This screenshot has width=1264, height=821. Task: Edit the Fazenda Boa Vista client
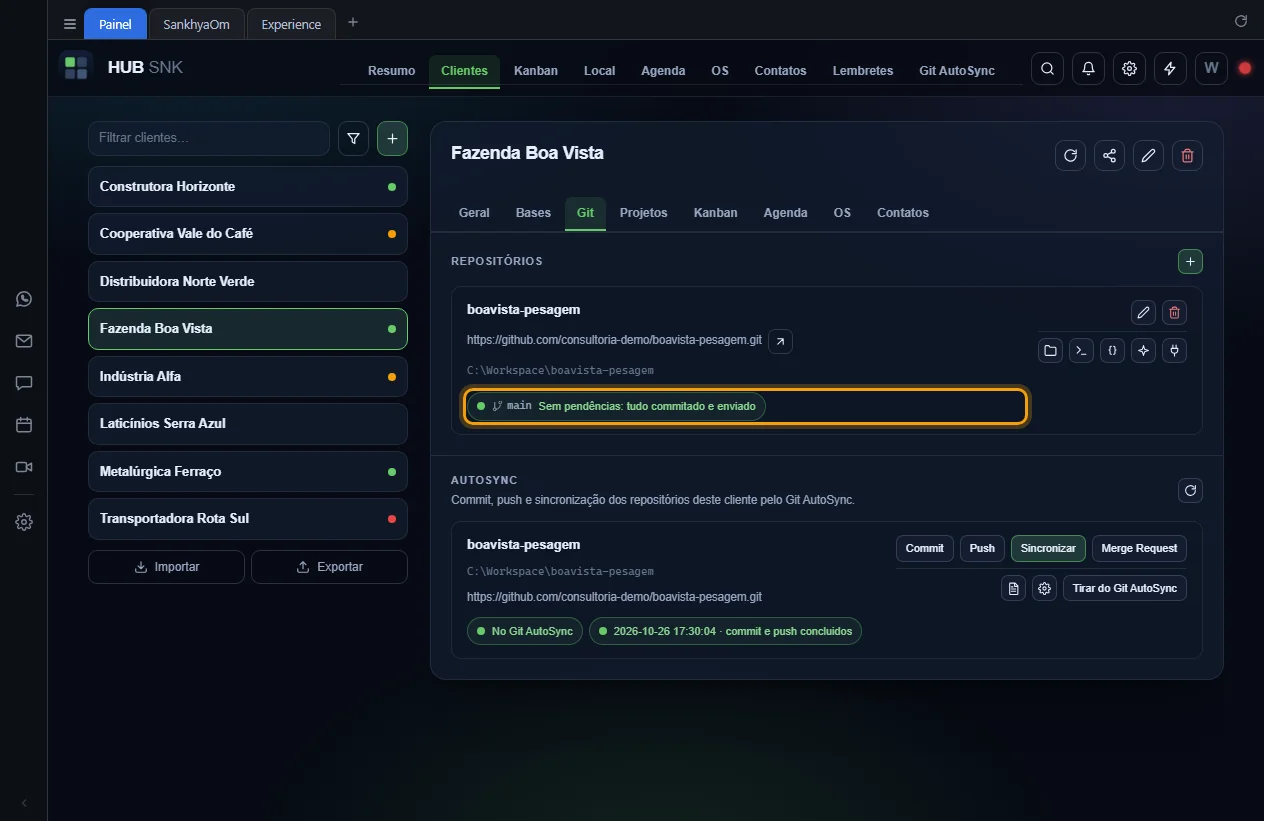1148,155
